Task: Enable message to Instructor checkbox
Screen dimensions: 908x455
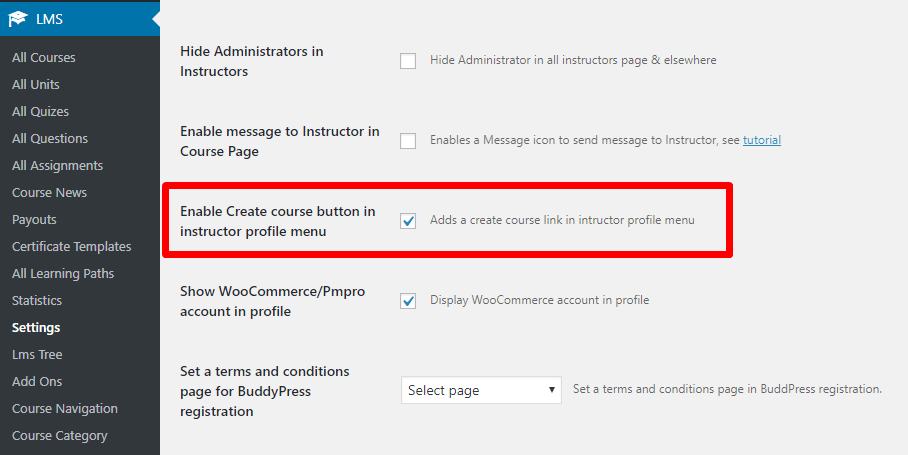Action: click(408, 141)
